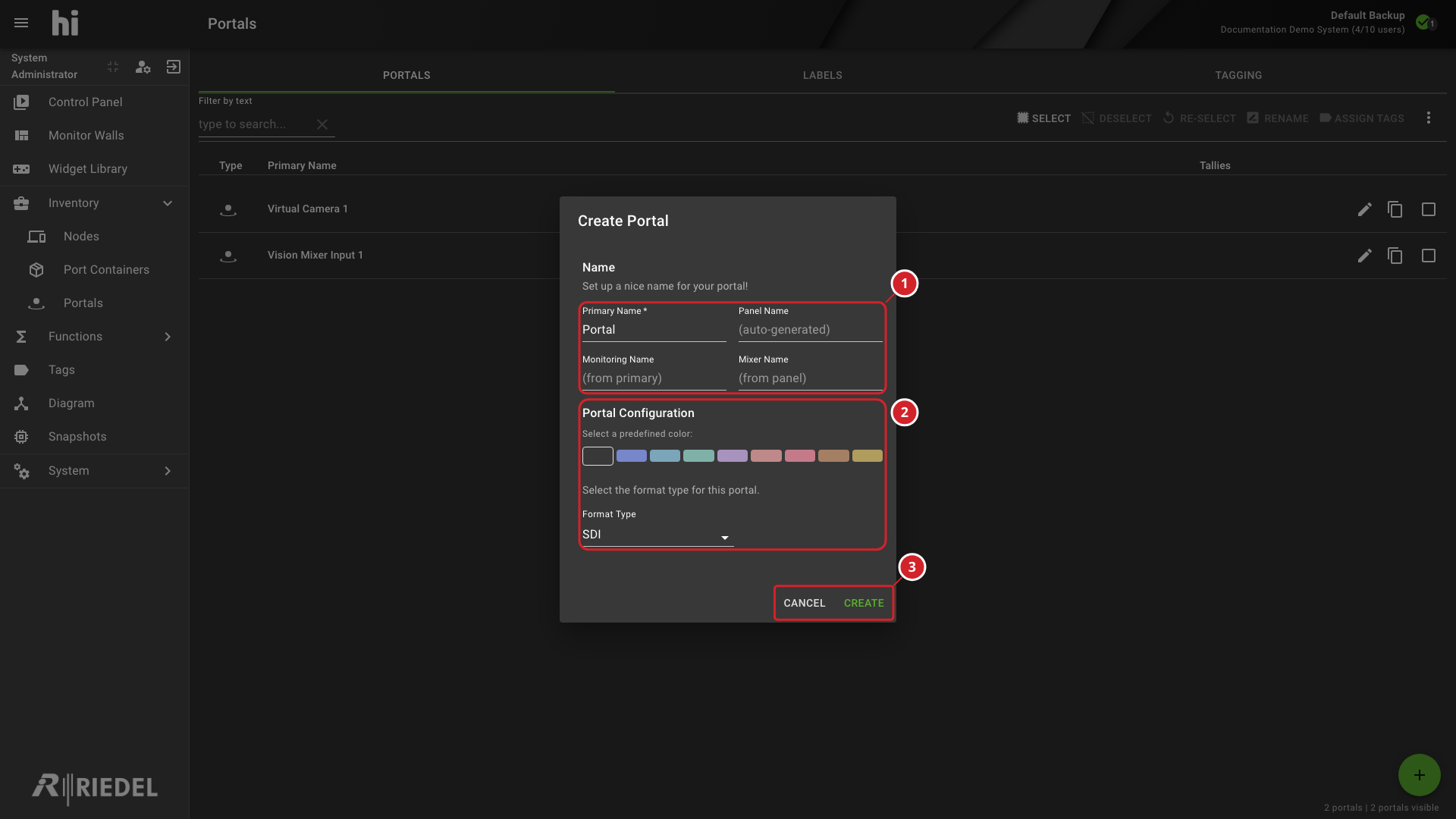Select the green predefined color swatch
Viewport: 1456px width, 819px height.
(x=698, y=456)
